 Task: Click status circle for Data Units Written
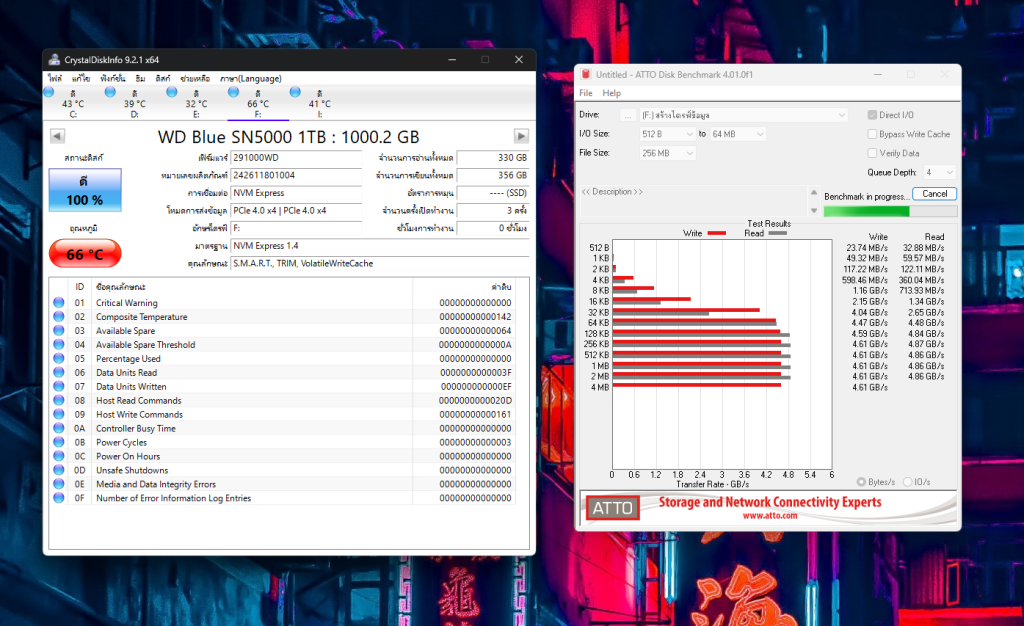tap(59, 386)
